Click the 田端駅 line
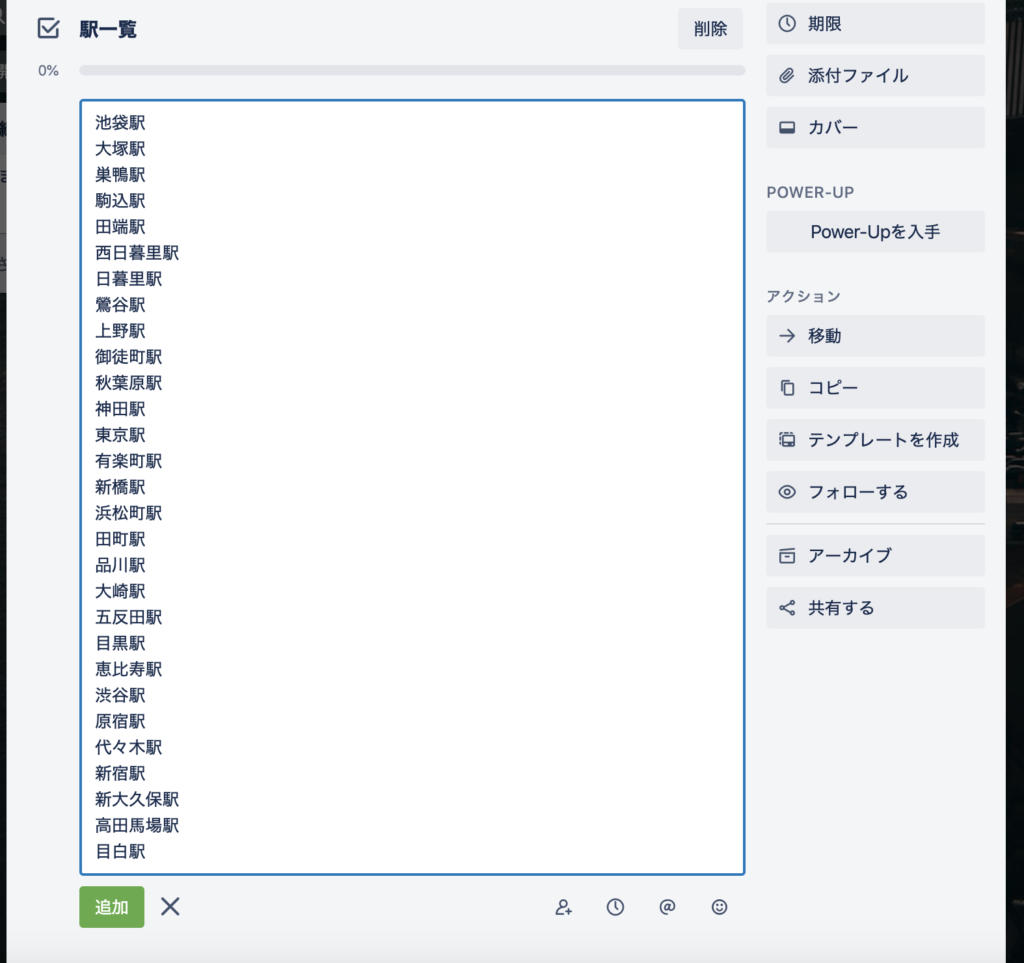Viewport: 1024px width, 963px height. click(120, 227)
